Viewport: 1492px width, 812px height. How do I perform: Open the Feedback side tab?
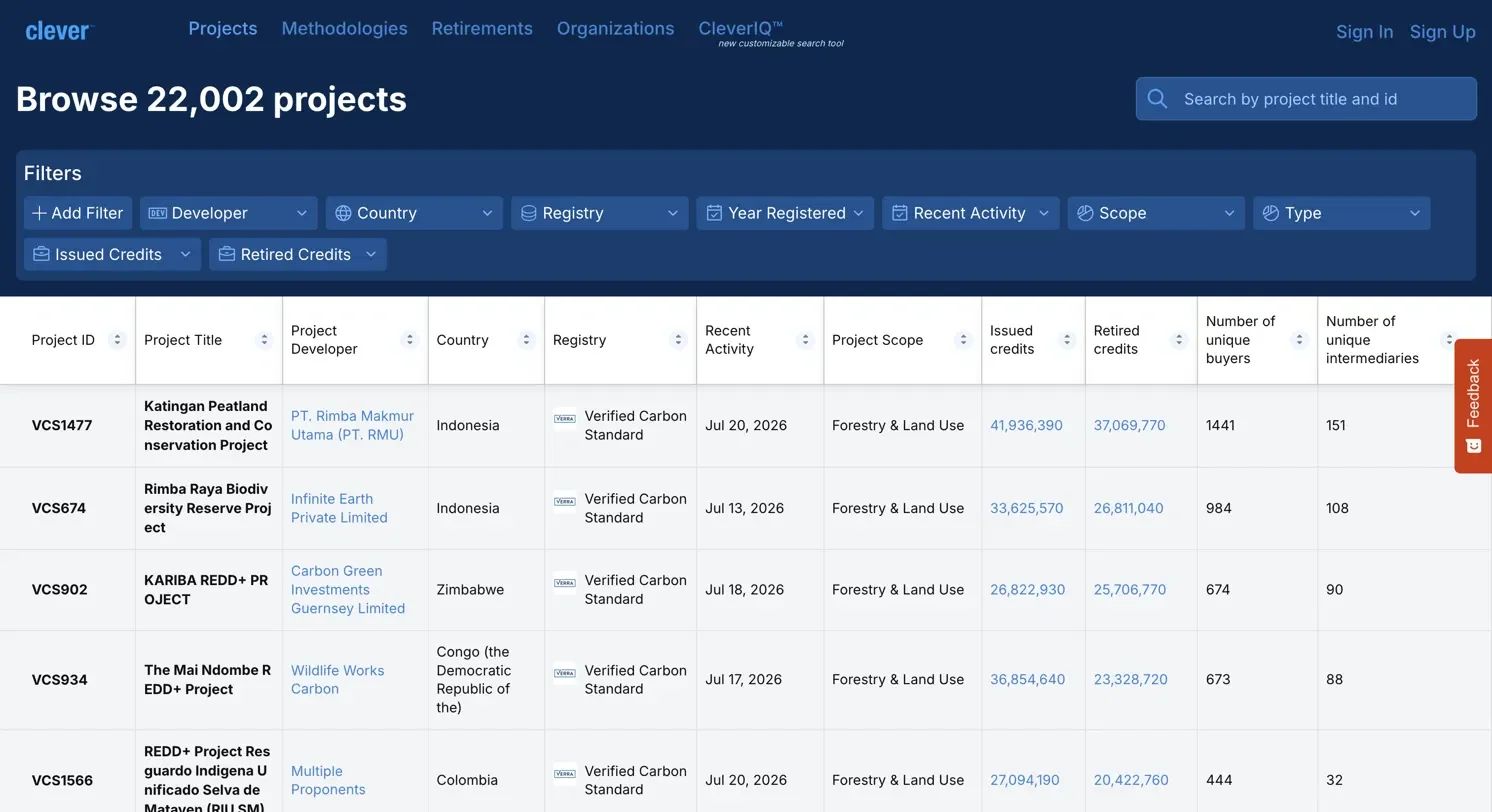pos(1473,406)
